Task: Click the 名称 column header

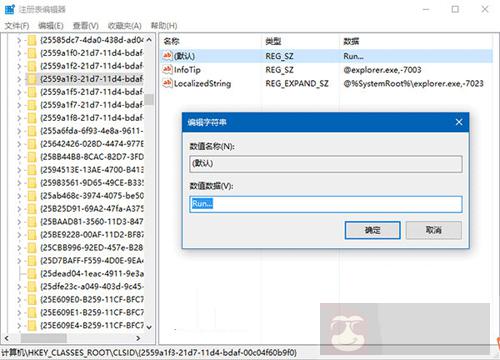Action: point(171,41)
